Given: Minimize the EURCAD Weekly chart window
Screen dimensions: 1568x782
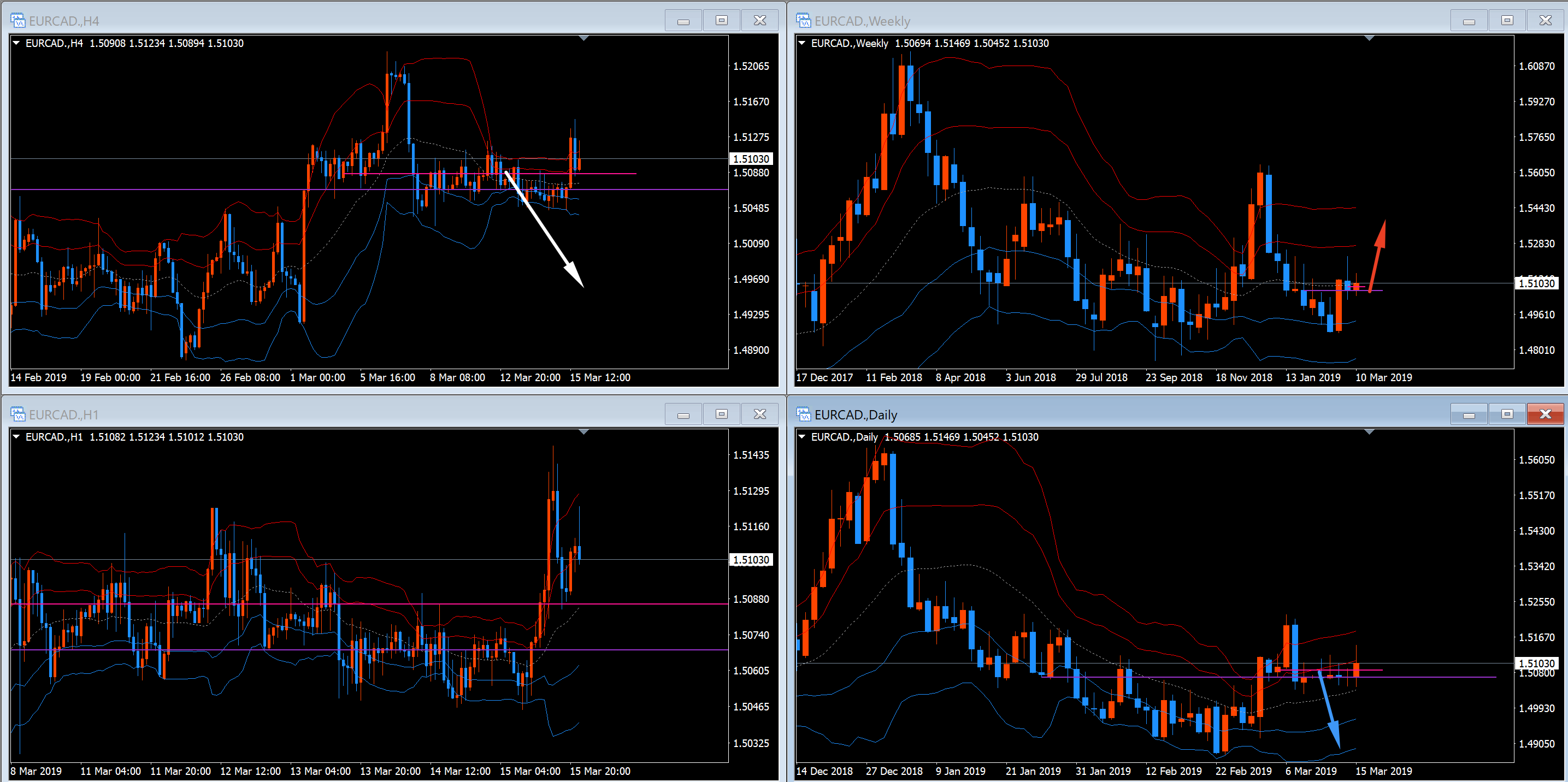Looking at the screenshot, I should click(x=1469, y=21).
